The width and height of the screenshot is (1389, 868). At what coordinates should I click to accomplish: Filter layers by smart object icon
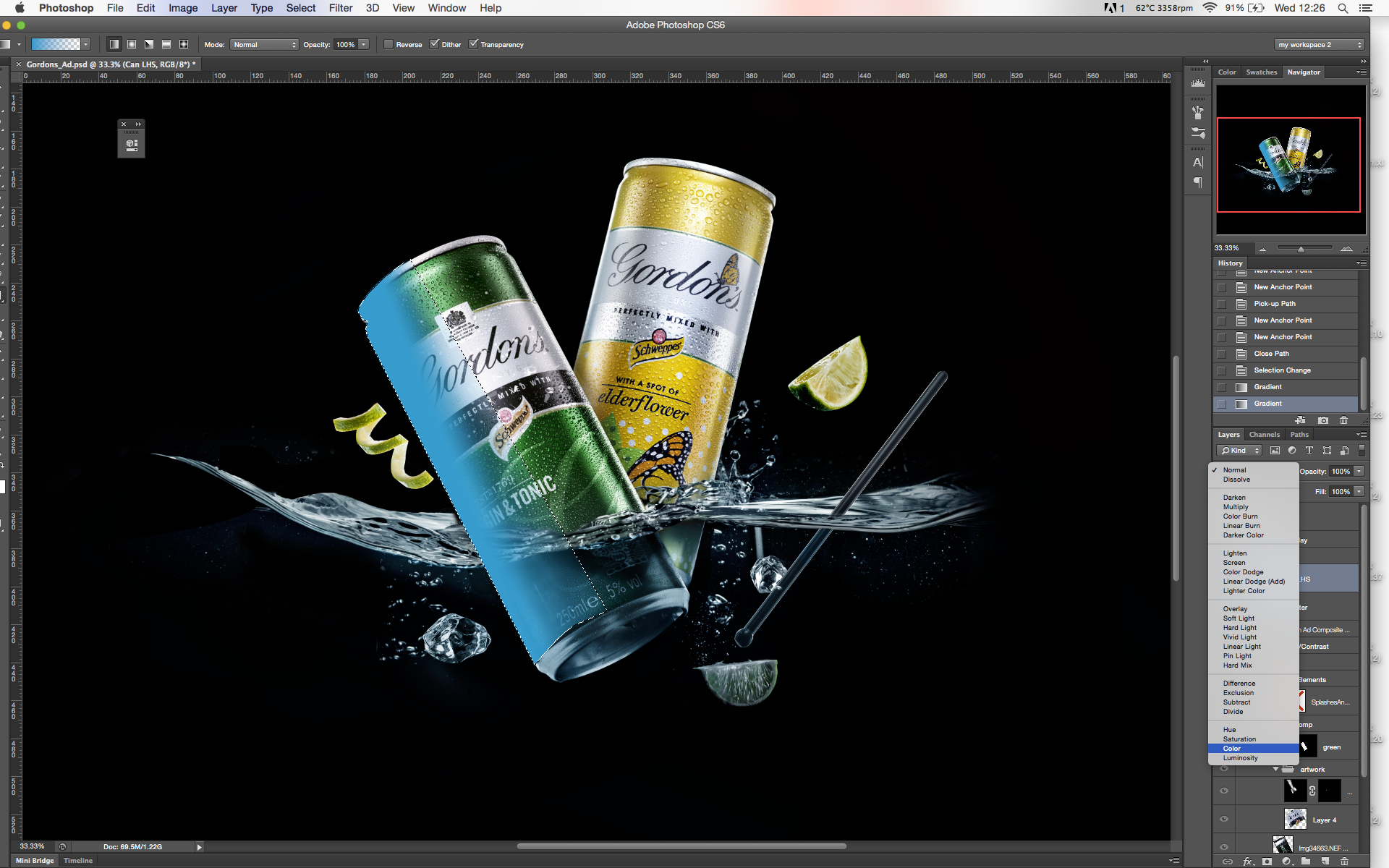coord(1344,451)
